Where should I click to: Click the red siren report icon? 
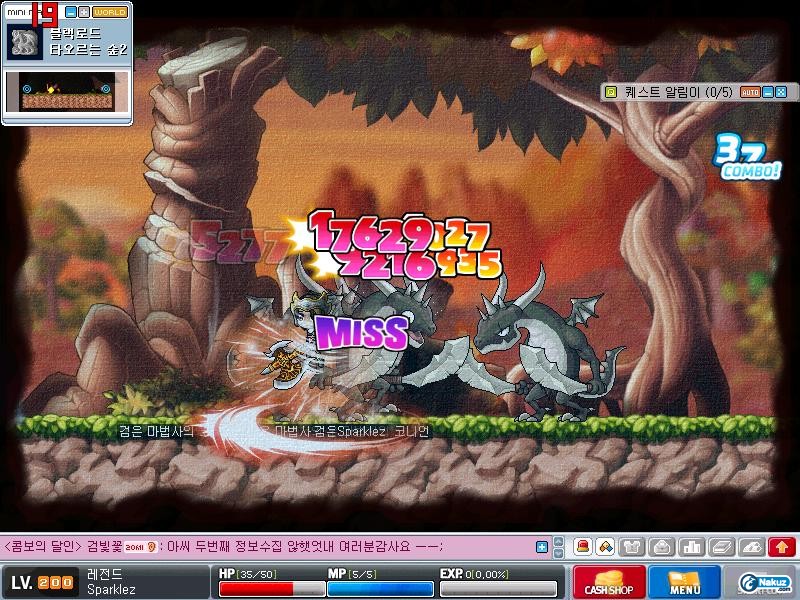(x=583, y=547)
